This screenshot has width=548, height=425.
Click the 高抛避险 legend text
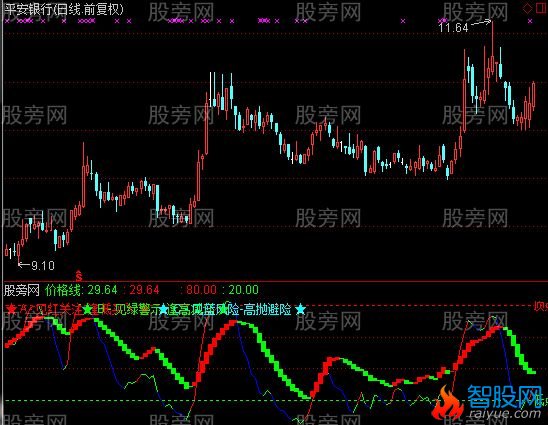[267, 309]
